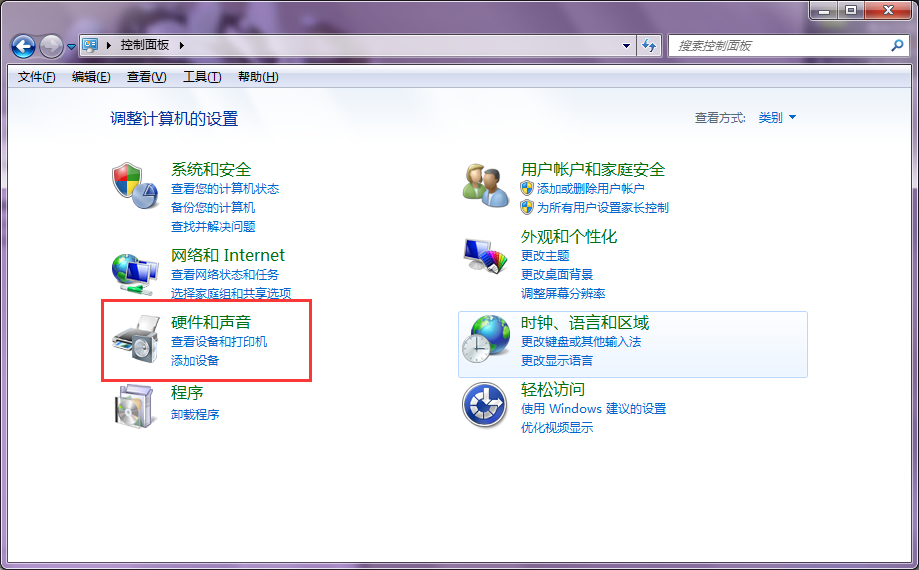Open the 编辑(E) menu
This screenshot has height=570, width=919.
tap(91, 77)
